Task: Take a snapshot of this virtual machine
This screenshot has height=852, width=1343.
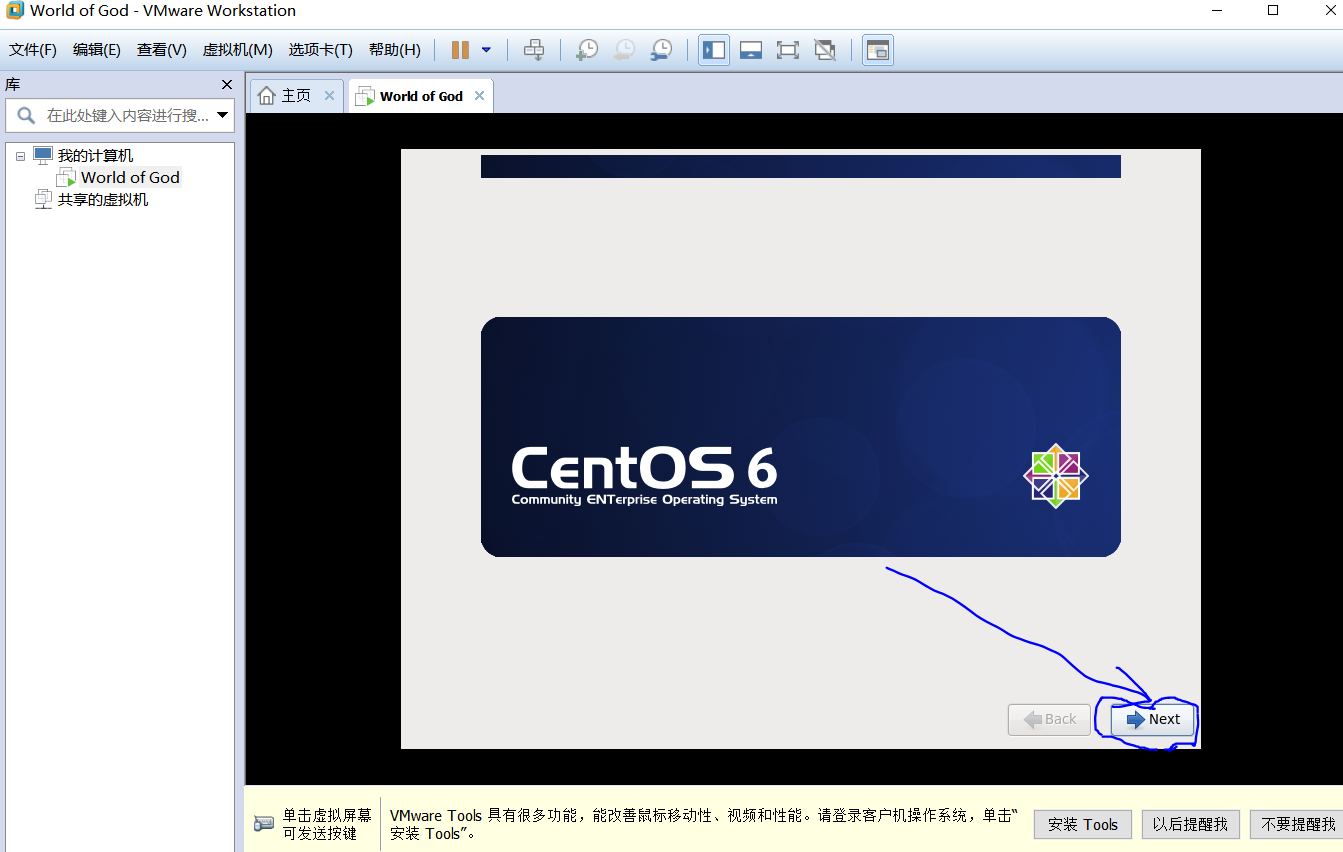Action: pyautogui.click(x=587, y=50)
